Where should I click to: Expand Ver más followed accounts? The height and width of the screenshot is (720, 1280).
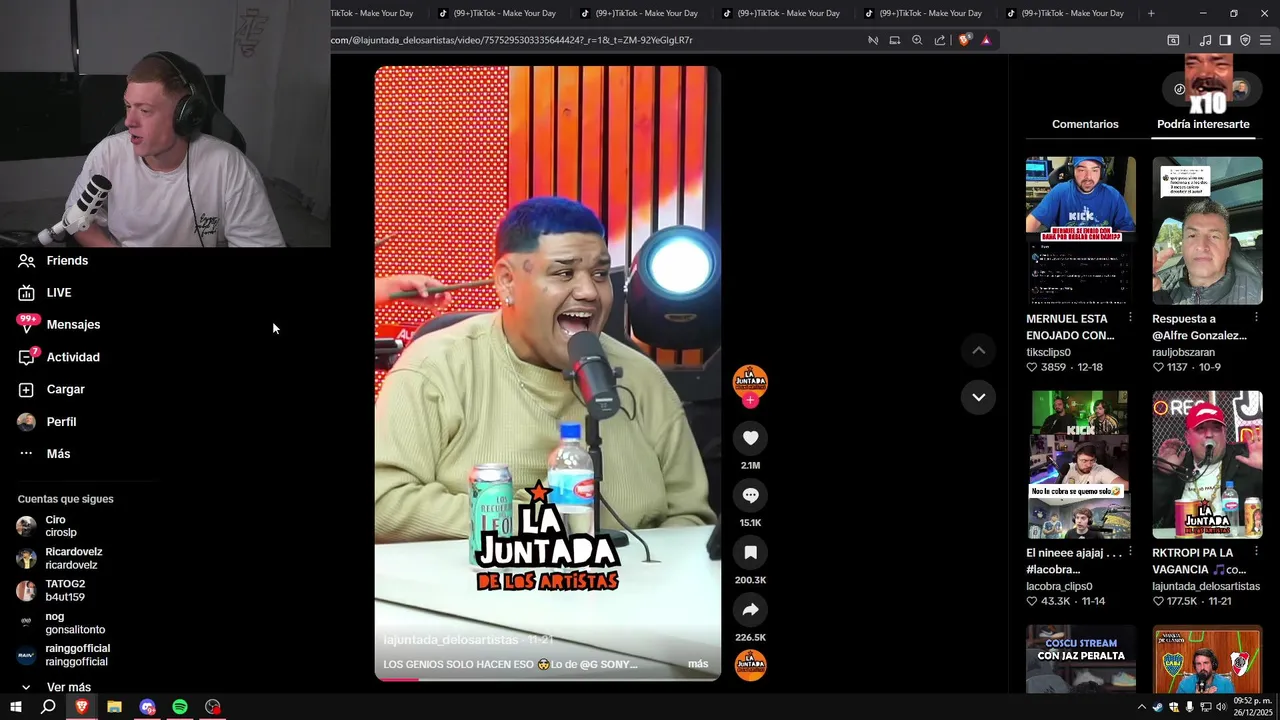[x=56, y=687]
